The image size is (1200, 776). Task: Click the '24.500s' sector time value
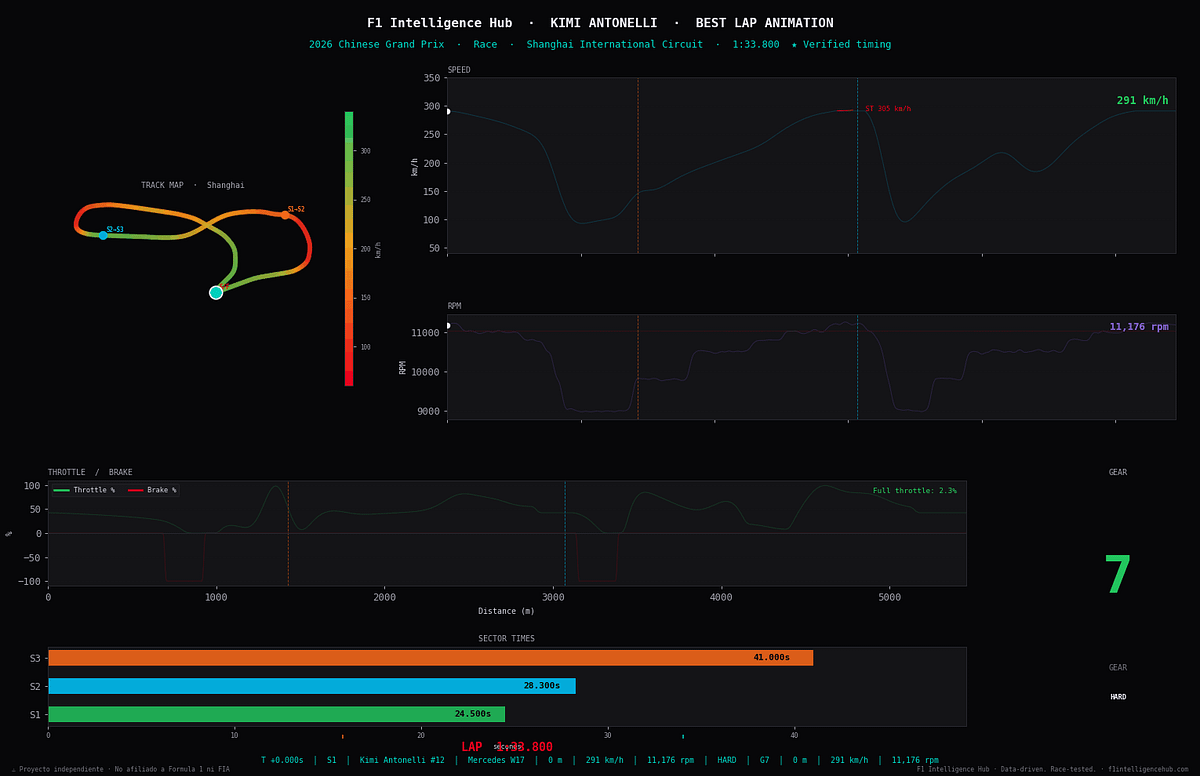point(473,714)
